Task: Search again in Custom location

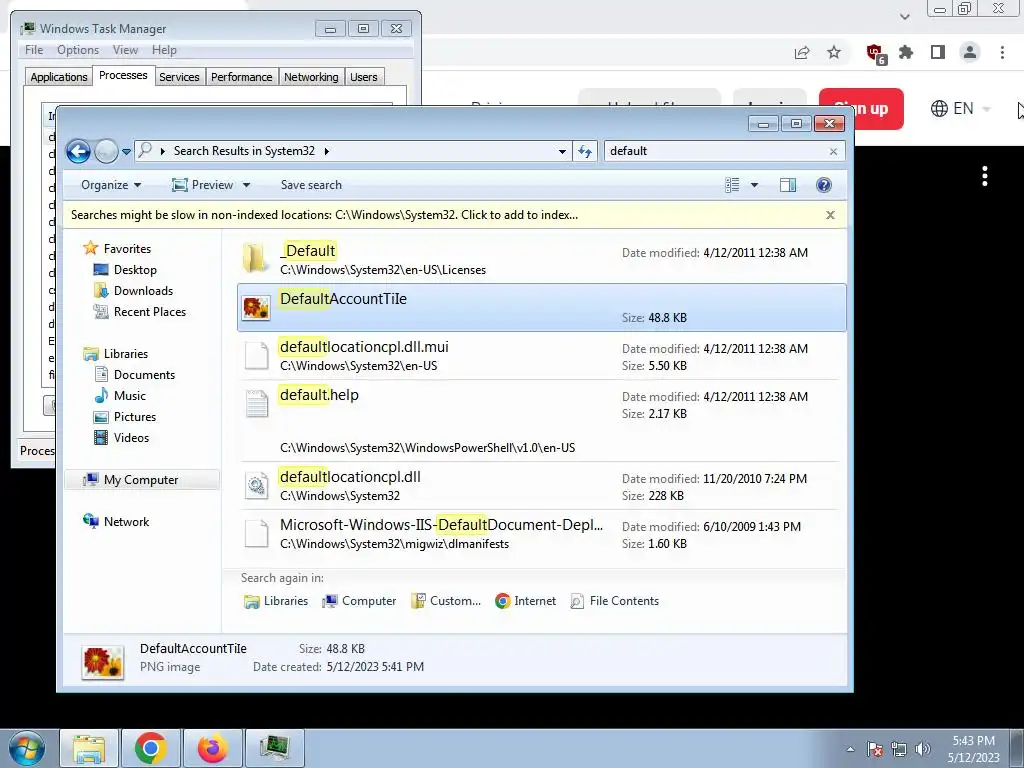Action: [x=446, y=601]
